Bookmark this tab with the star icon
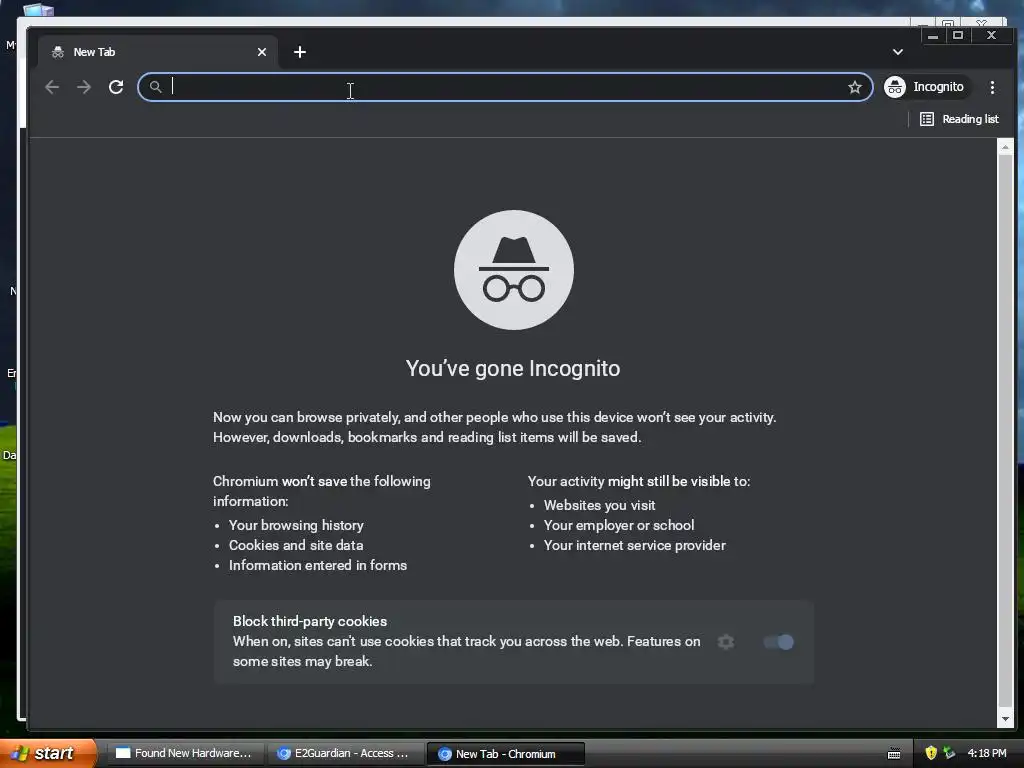Image resolution: width=1024 pixels, height=768 pixels. pos(854,87)
